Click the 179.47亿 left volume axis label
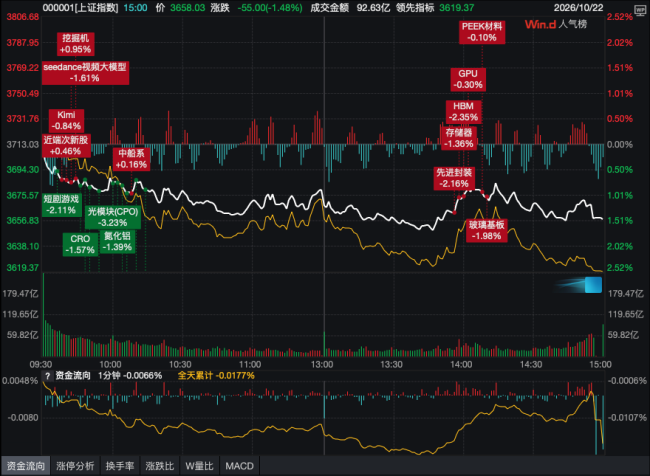The image size is (650, 476). tap(20, 294)
